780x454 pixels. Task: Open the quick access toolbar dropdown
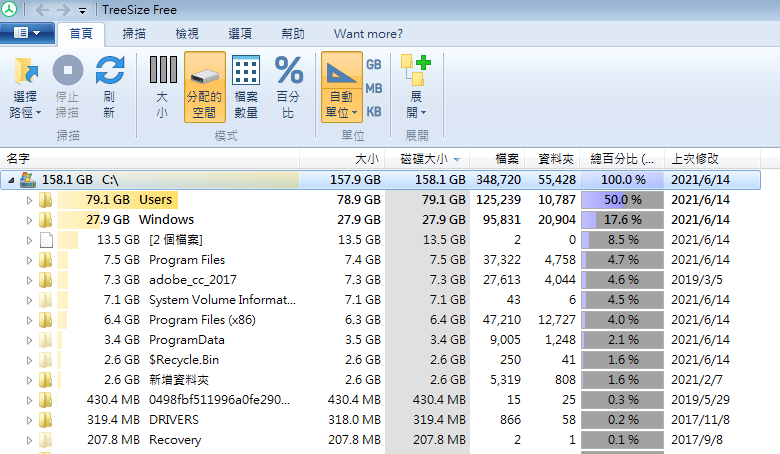[83, 10]
